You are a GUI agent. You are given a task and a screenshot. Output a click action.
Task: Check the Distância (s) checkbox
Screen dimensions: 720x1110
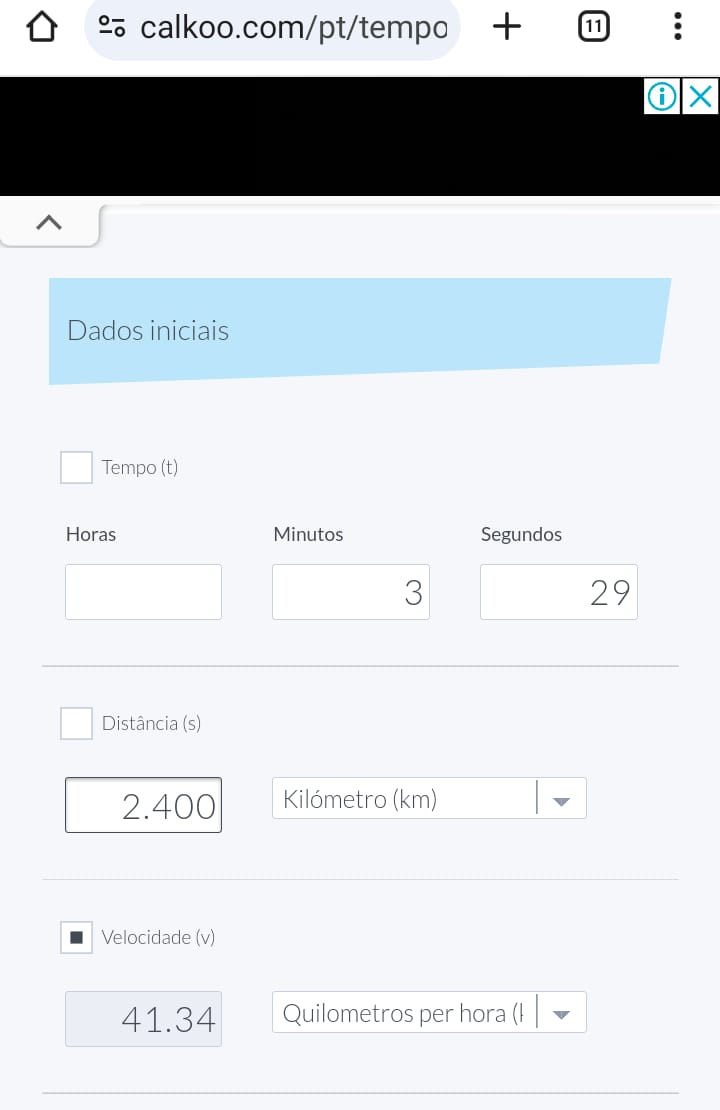pyautogui.click(x=77, y=723)
